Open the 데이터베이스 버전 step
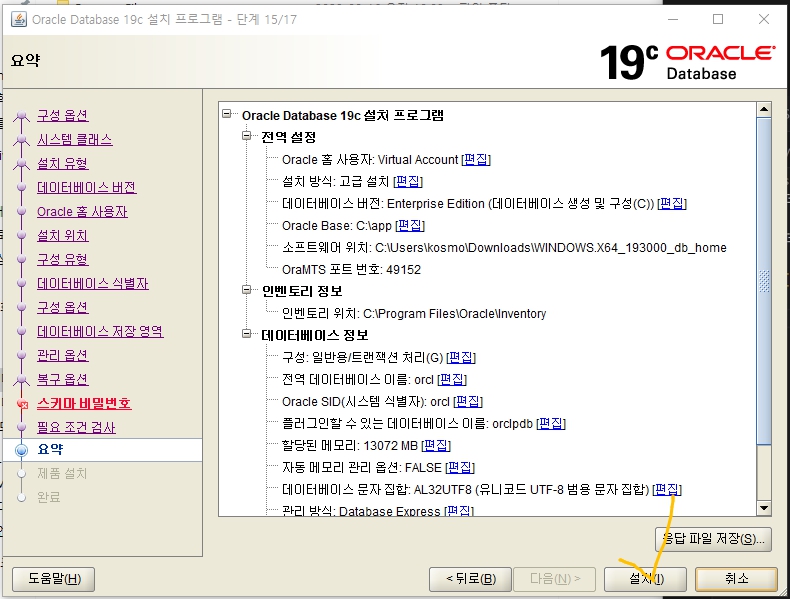Screen dimensions: 790x599 87,187
